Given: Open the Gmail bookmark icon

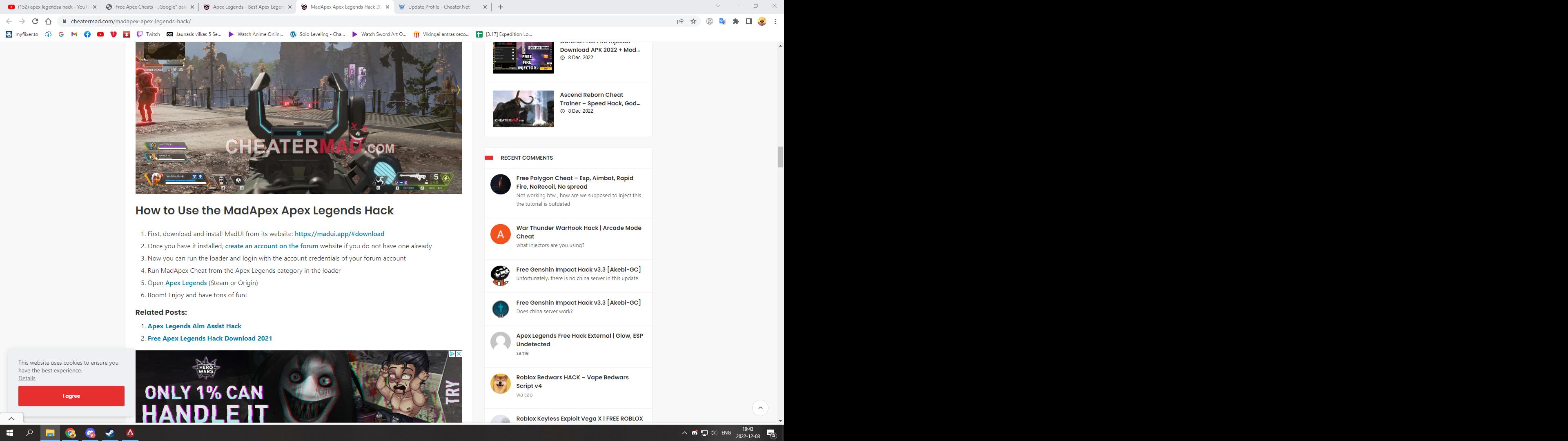Looking at the screenshot, I should [74, 34].
